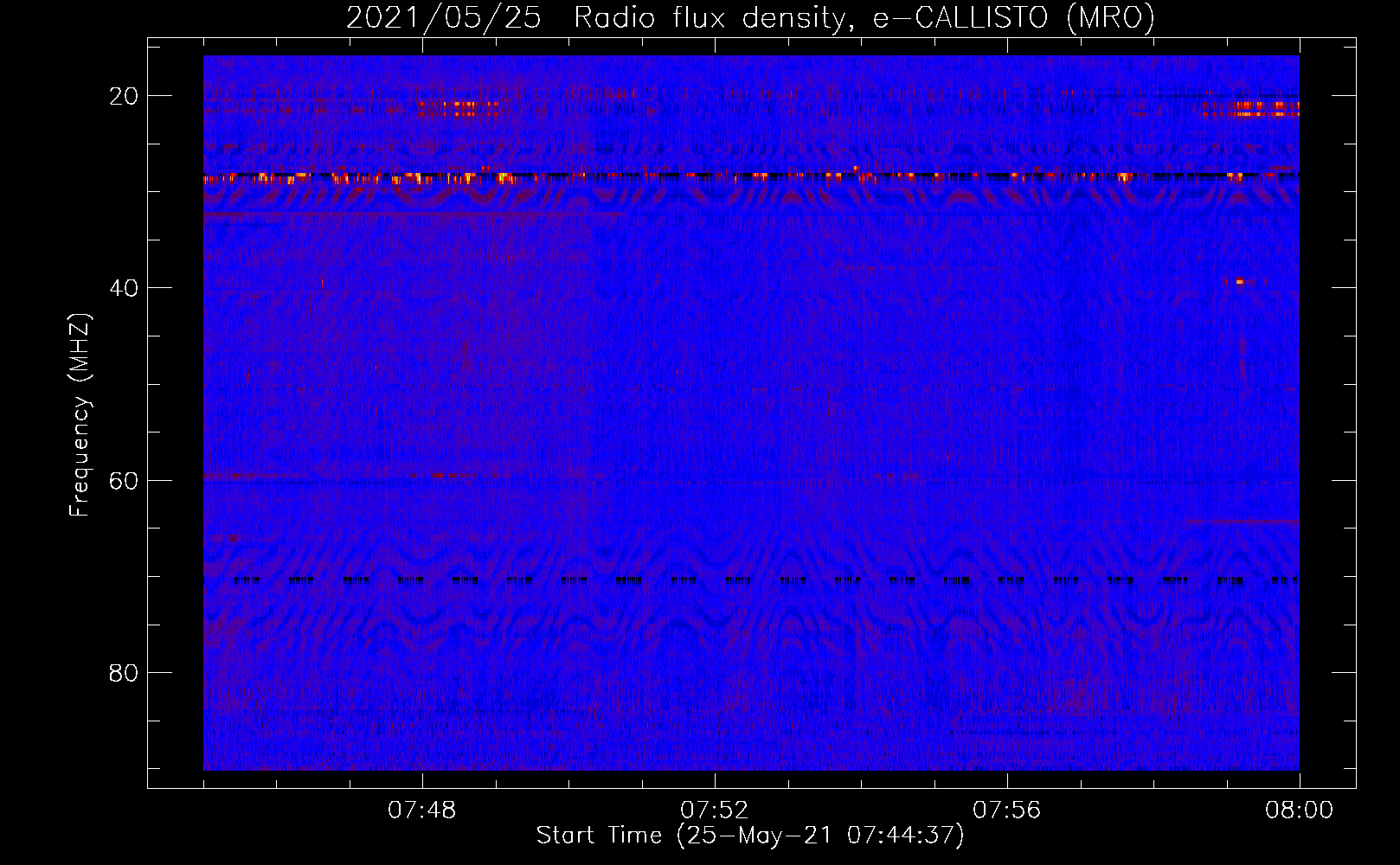
Task: Click the 60 MHz frequency tick label
Action: click(x=124, y=480)
